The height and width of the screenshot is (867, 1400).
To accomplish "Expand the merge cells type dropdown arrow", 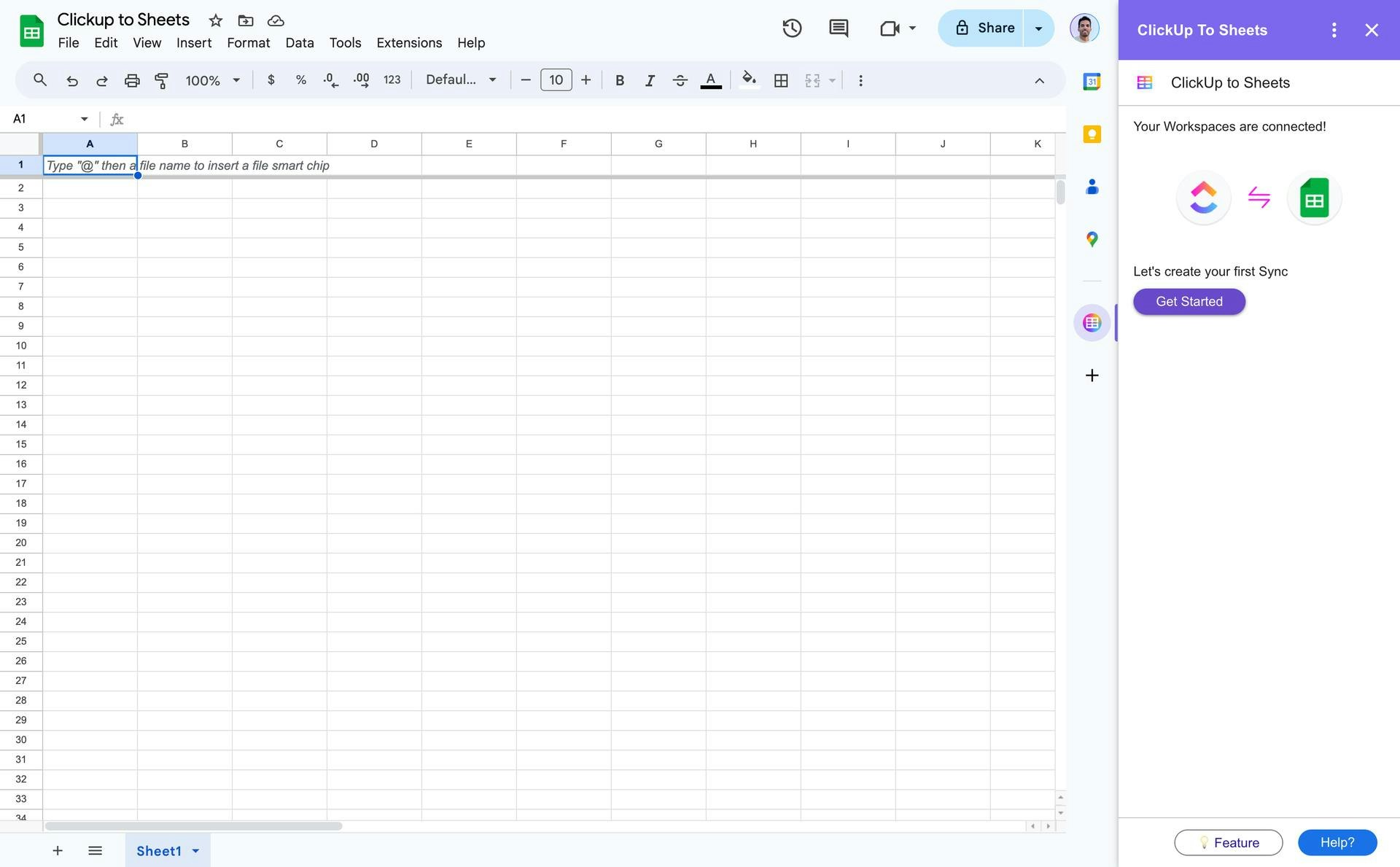I will tap(832, 80).
